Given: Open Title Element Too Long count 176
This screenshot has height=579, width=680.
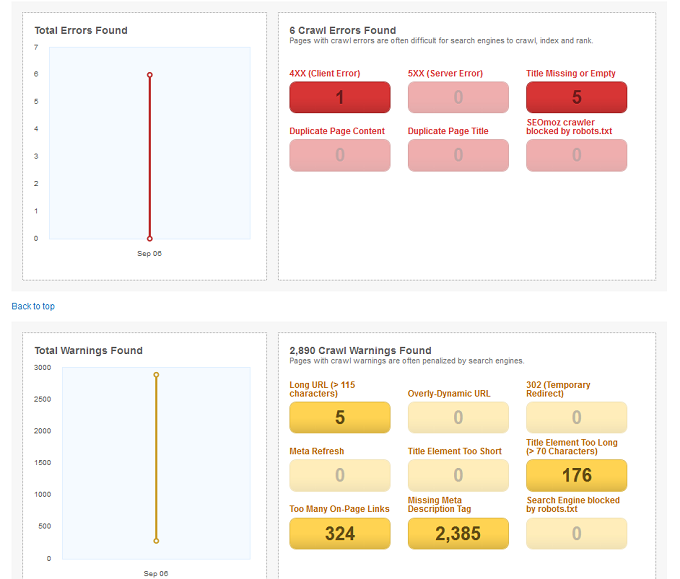Looking at the screenshot, I should 576,475.
